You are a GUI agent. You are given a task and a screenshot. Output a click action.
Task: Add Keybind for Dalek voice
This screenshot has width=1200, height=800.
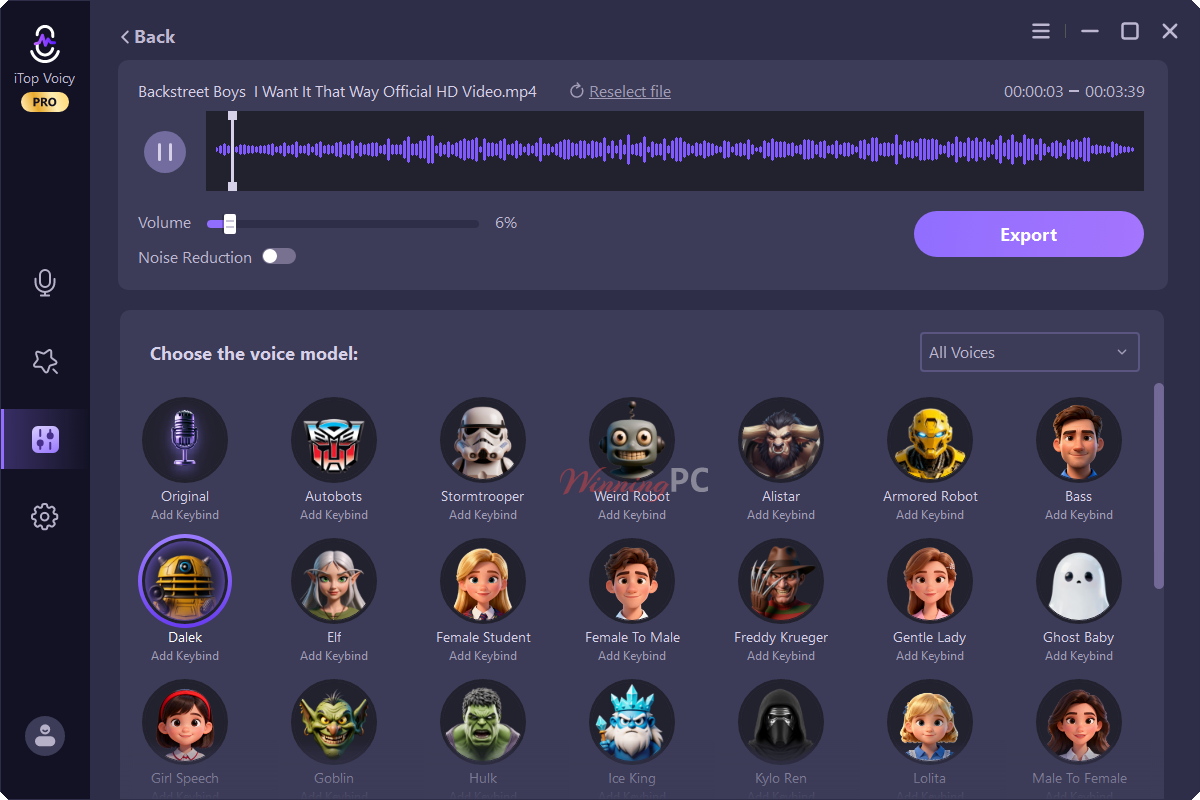point(185,656)
